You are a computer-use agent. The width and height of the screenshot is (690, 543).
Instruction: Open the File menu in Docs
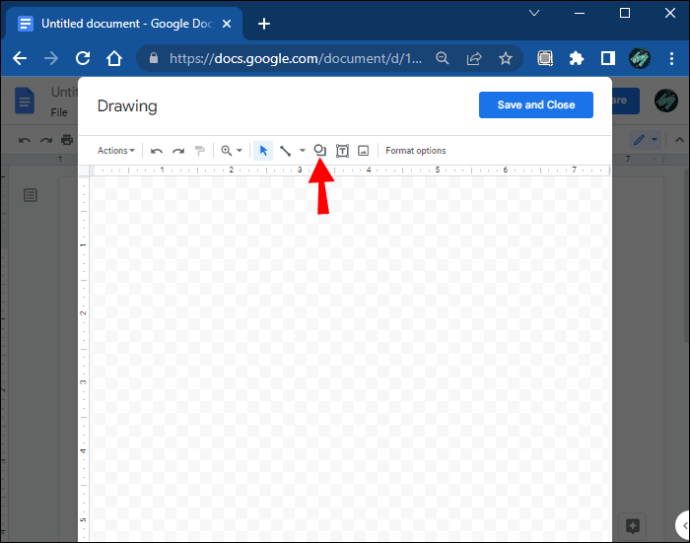59,113
